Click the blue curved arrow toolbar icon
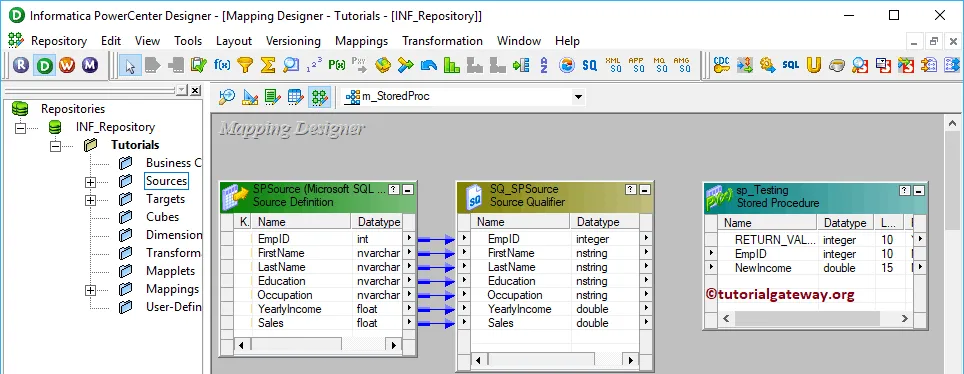This screenshot has height=374, width=964. point(429,65)
